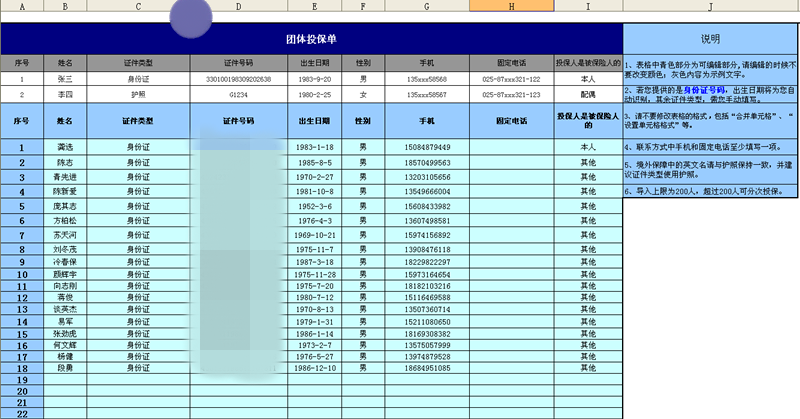Select phone number cell 15116469588
Viewport: 800px width, 419px height.
427,297
